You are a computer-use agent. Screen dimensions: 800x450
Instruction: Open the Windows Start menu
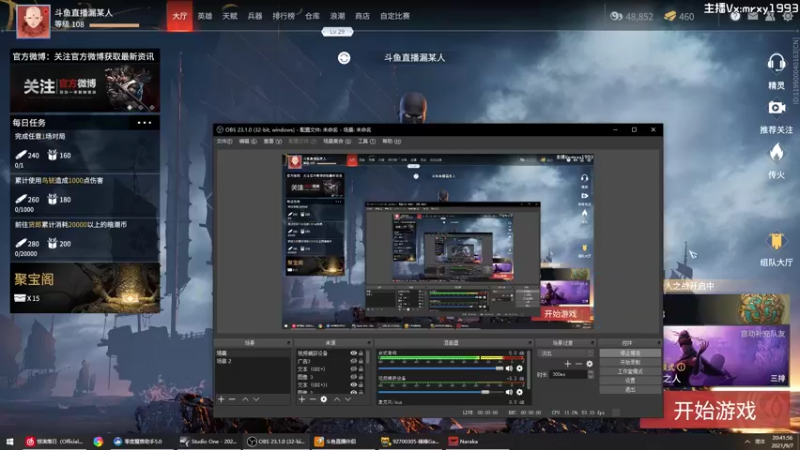pos(10,441)
